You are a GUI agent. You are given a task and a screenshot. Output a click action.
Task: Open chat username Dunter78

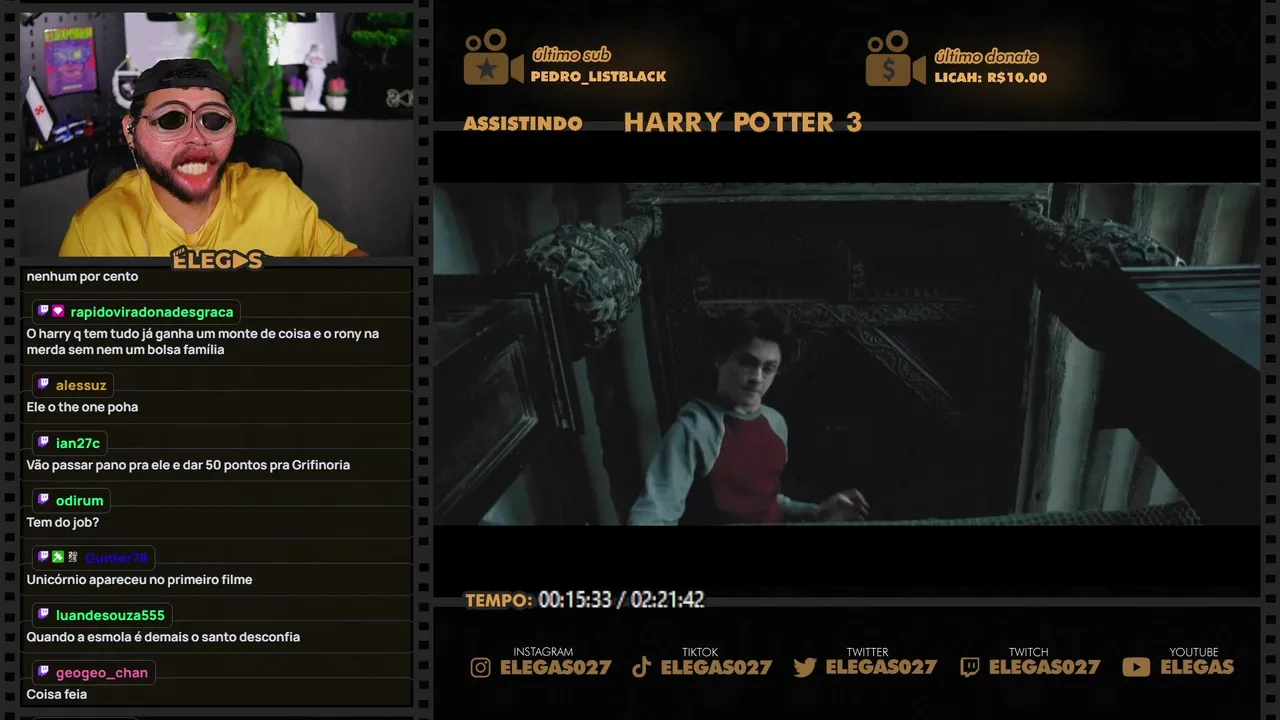pyautogui.click(x=116, y=557)
